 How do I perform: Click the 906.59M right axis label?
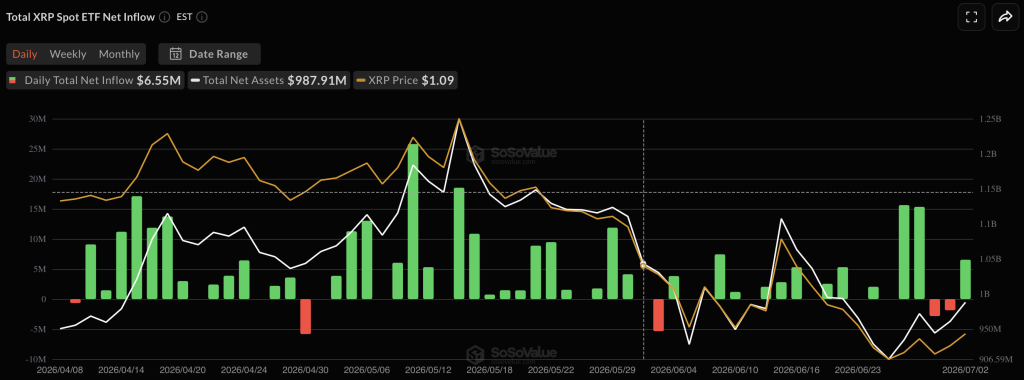(x=996, y=359)
